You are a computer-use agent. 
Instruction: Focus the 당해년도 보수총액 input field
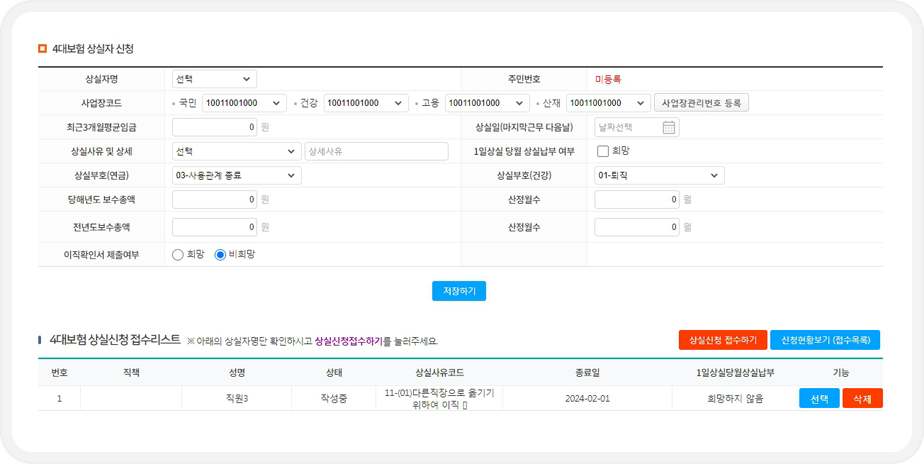[214, 200]
